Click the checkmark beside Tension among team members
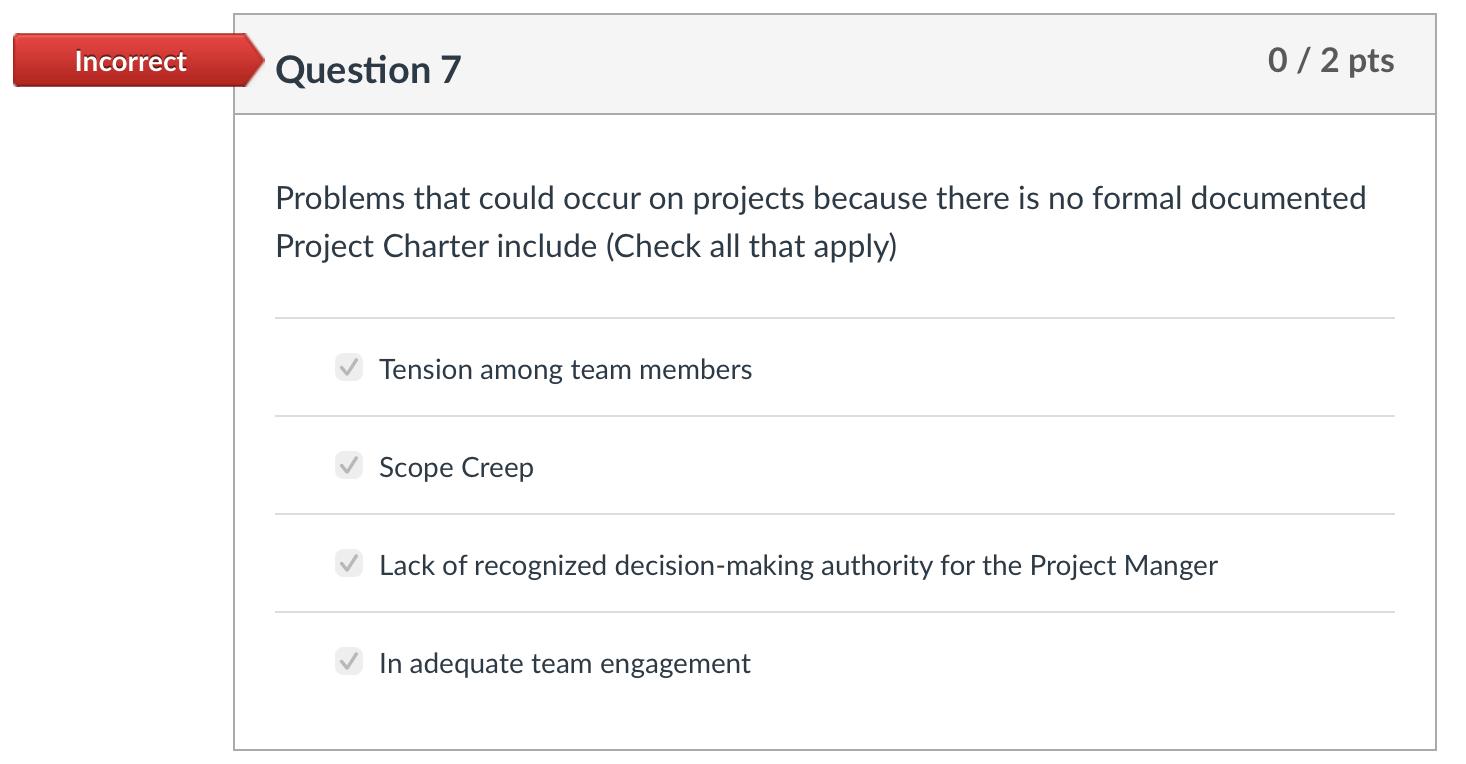Viewport: 1466px width, 764px height. tap(347, 368)
